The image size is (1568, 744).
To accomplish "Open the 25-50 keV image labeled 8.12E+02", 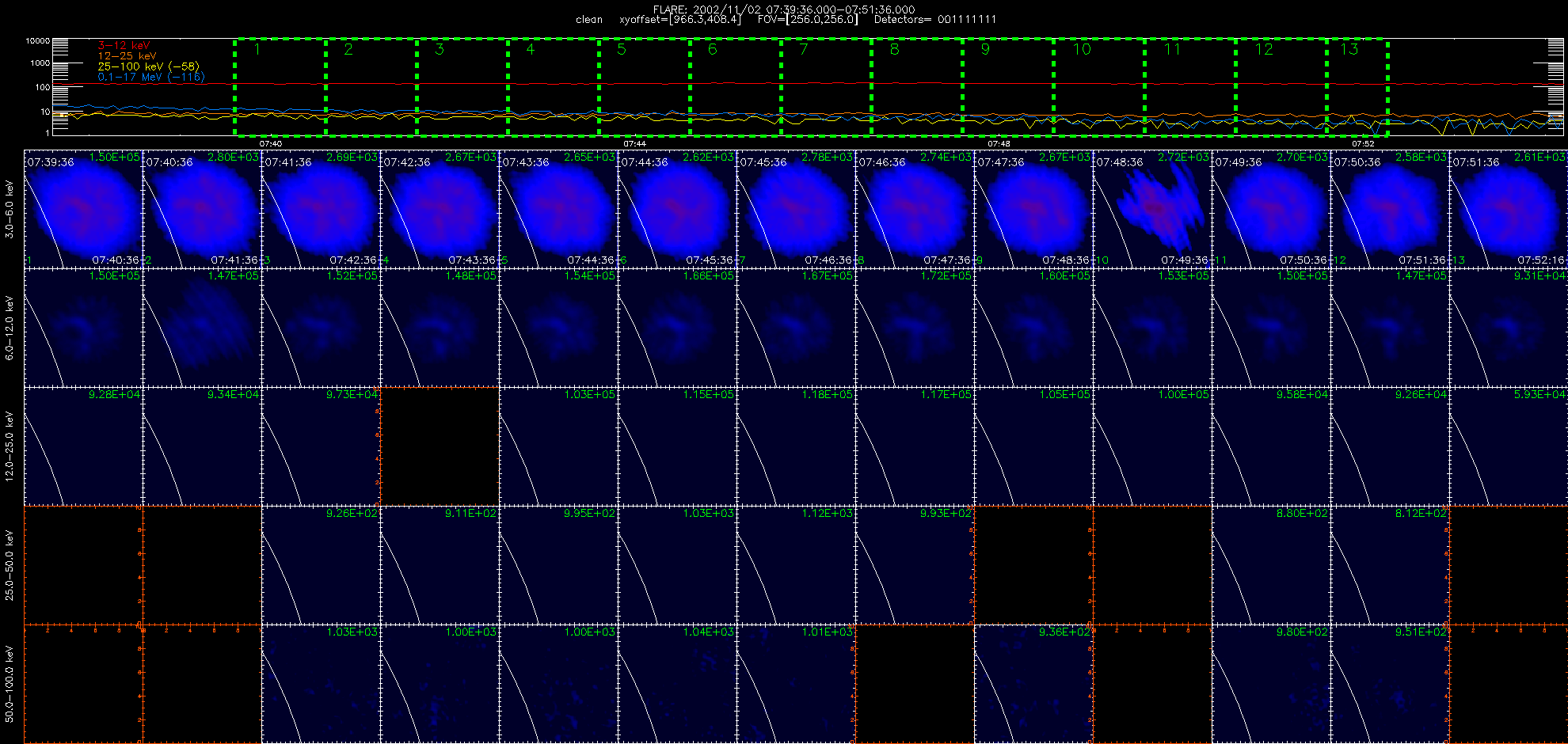I will click(x=1390, y=564).
